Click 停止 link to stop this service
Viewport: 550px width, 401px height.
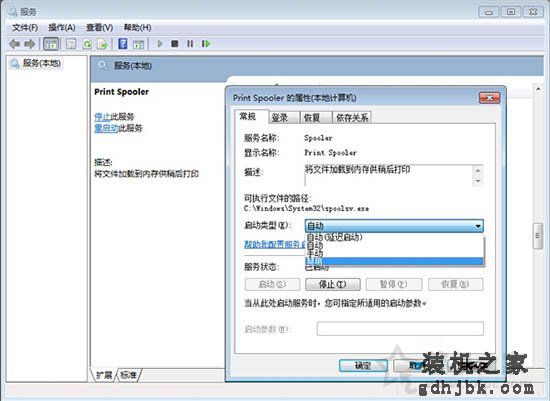pyautogui.click(x=102, y=116)
